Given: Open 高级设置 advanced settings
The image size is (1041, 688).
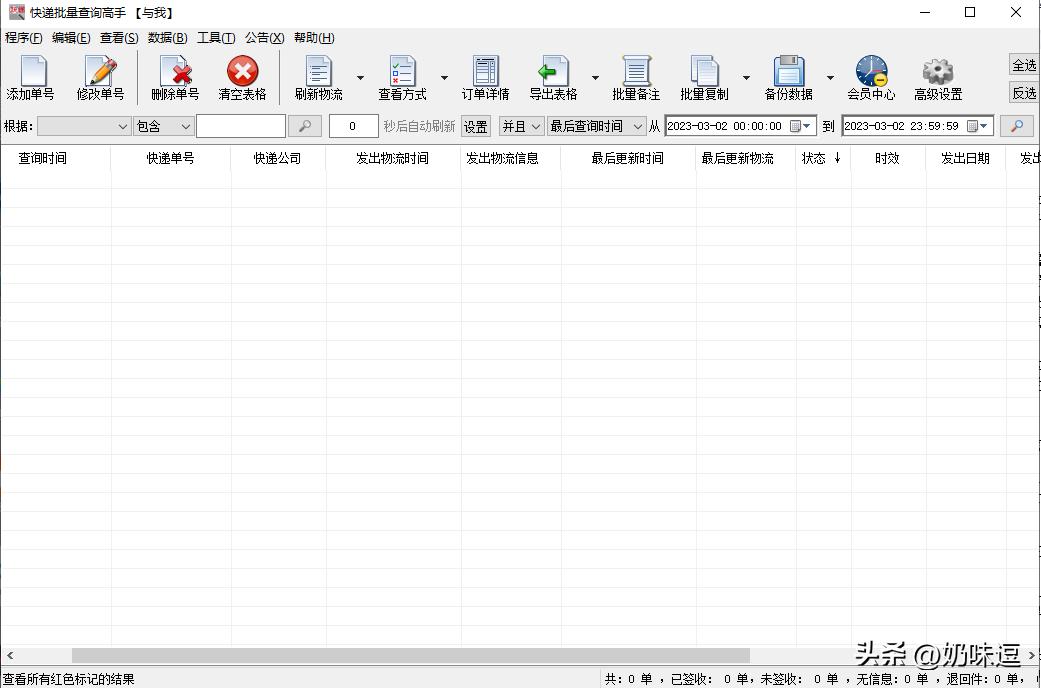Looking at the screenshot, I should 937,76.
